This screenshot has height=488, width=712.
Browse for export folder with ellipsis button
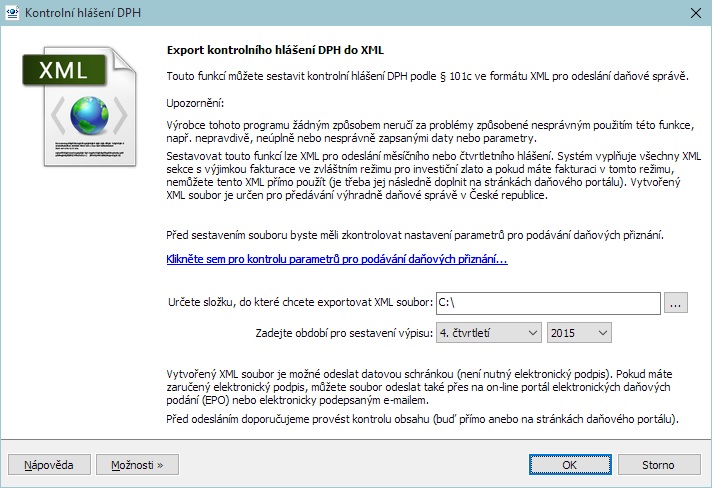[676, 303]
